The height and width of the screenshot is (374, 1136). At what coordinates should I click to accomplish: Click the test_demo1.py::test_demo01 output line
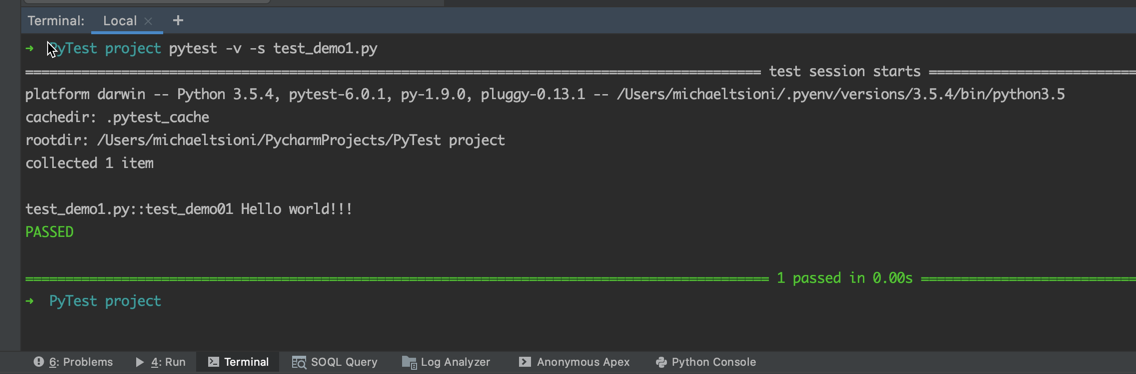[188, 209]
